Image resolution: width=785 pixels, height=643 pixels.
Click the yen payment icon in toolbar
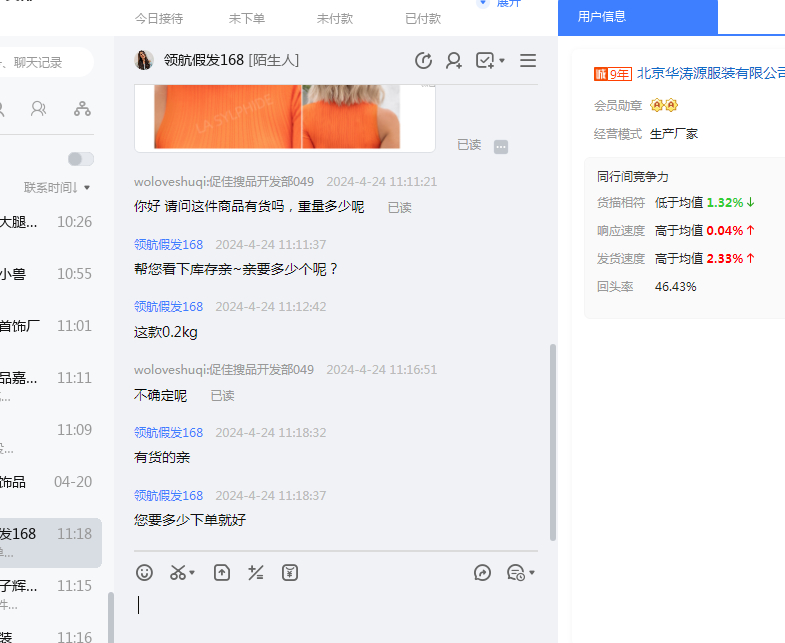click(x=290, y=573)
